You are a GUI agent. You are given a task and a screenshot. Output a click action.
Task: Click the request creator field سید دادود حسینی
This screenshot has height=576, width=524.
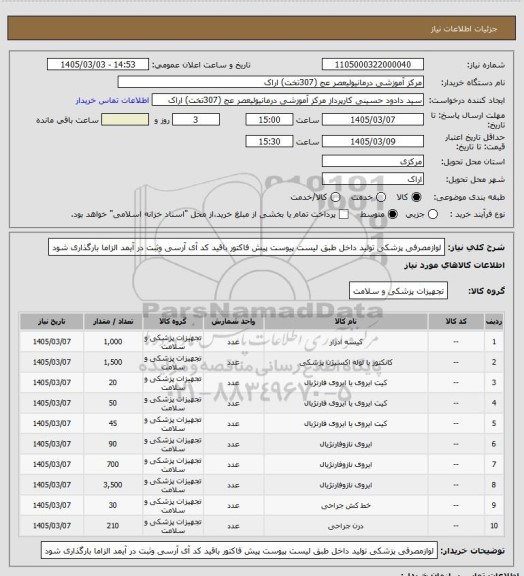[288, 100]
